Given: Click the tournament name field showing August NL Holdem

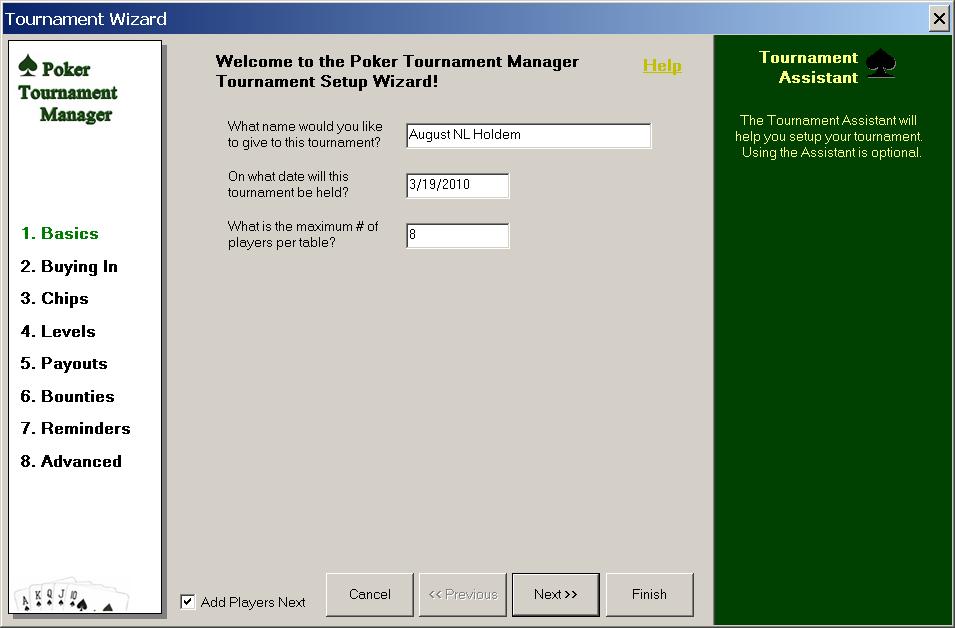Looking at the screenshot, I should pos(528,135).
